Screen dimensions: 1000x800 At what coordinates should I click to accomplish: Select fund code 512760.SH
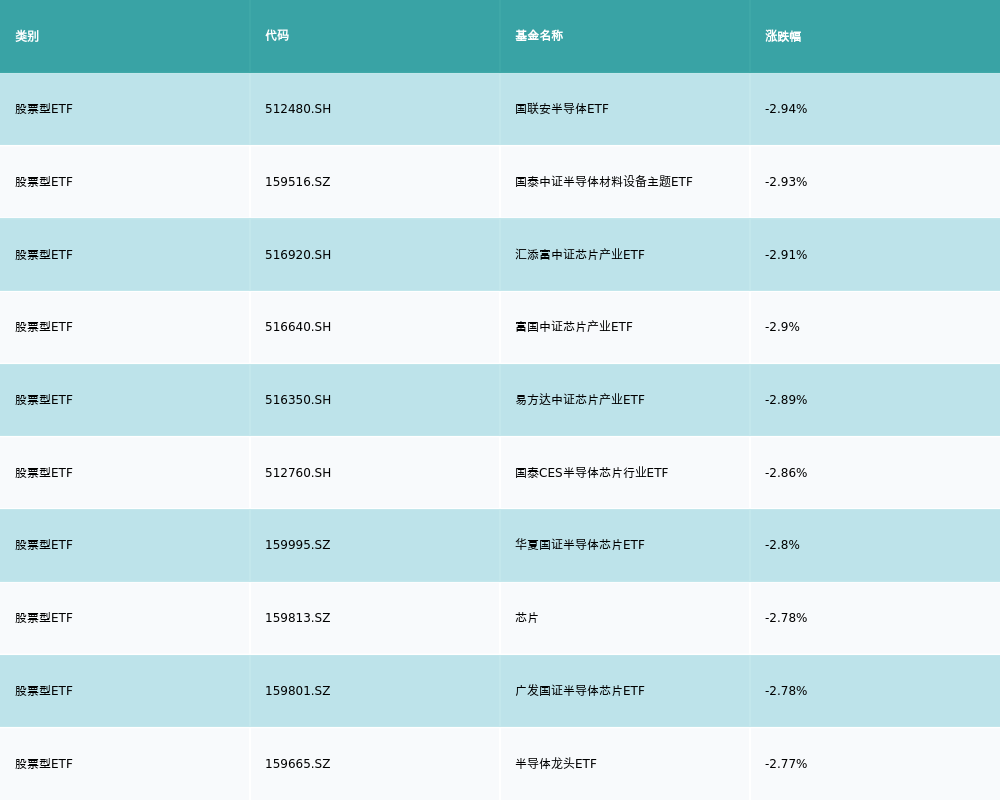(x=298, y=473)
